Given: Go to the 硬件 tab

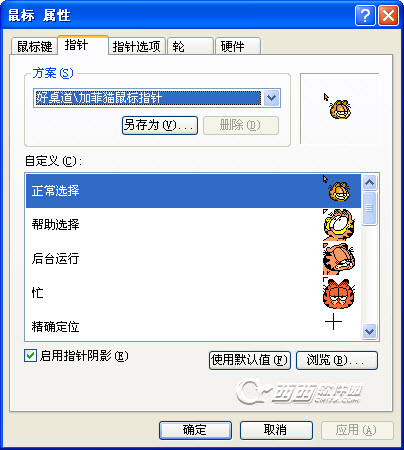Looking at the screenshot, I should click(x=238, y=46).
